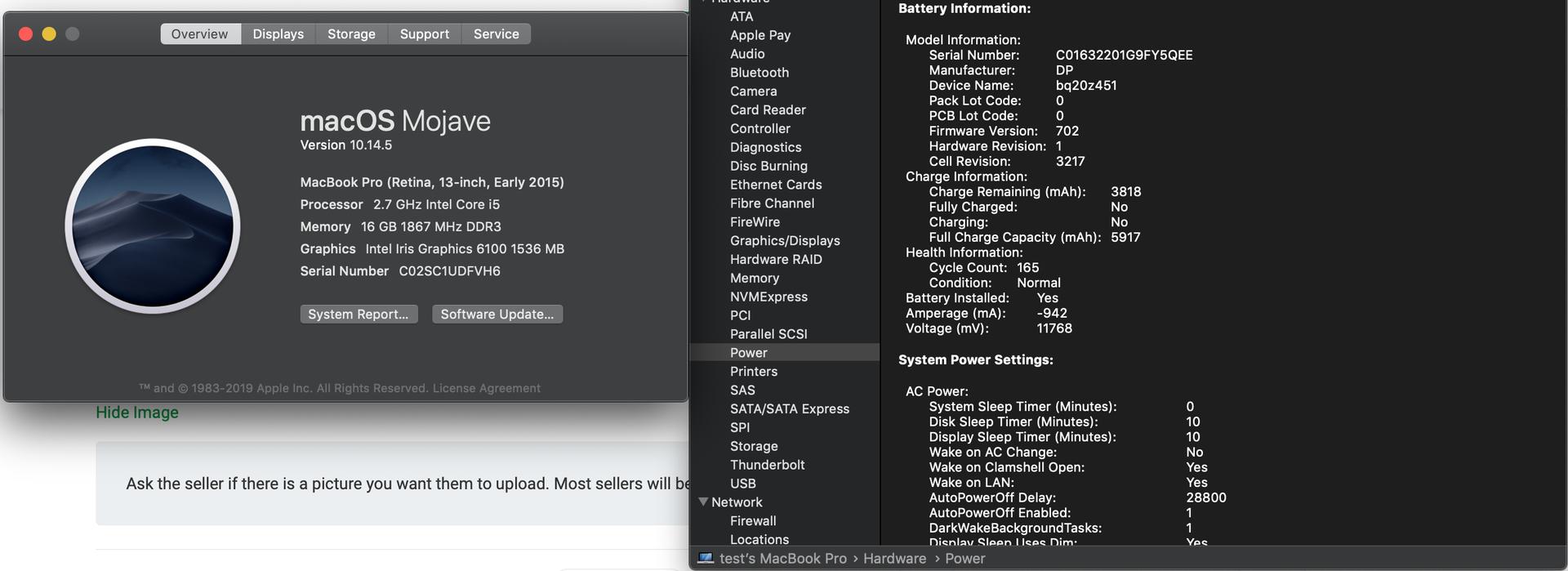Viewport: 1568px width, 571px height.
Task: Click the AutoPowerOff Delay value 28800
Action: 1206,497
